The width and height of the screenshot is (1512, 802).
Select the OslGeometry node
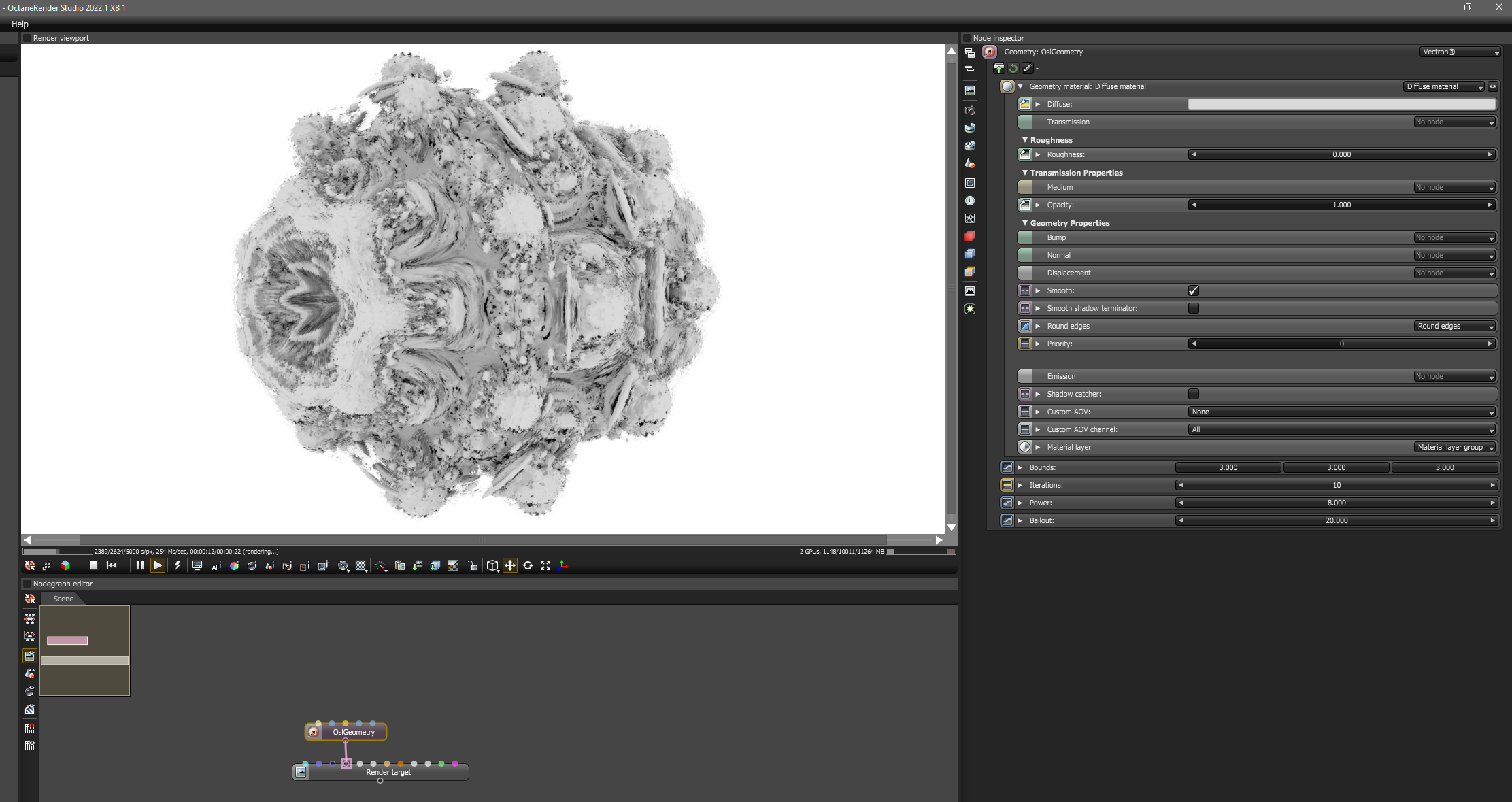coord(353,732)
